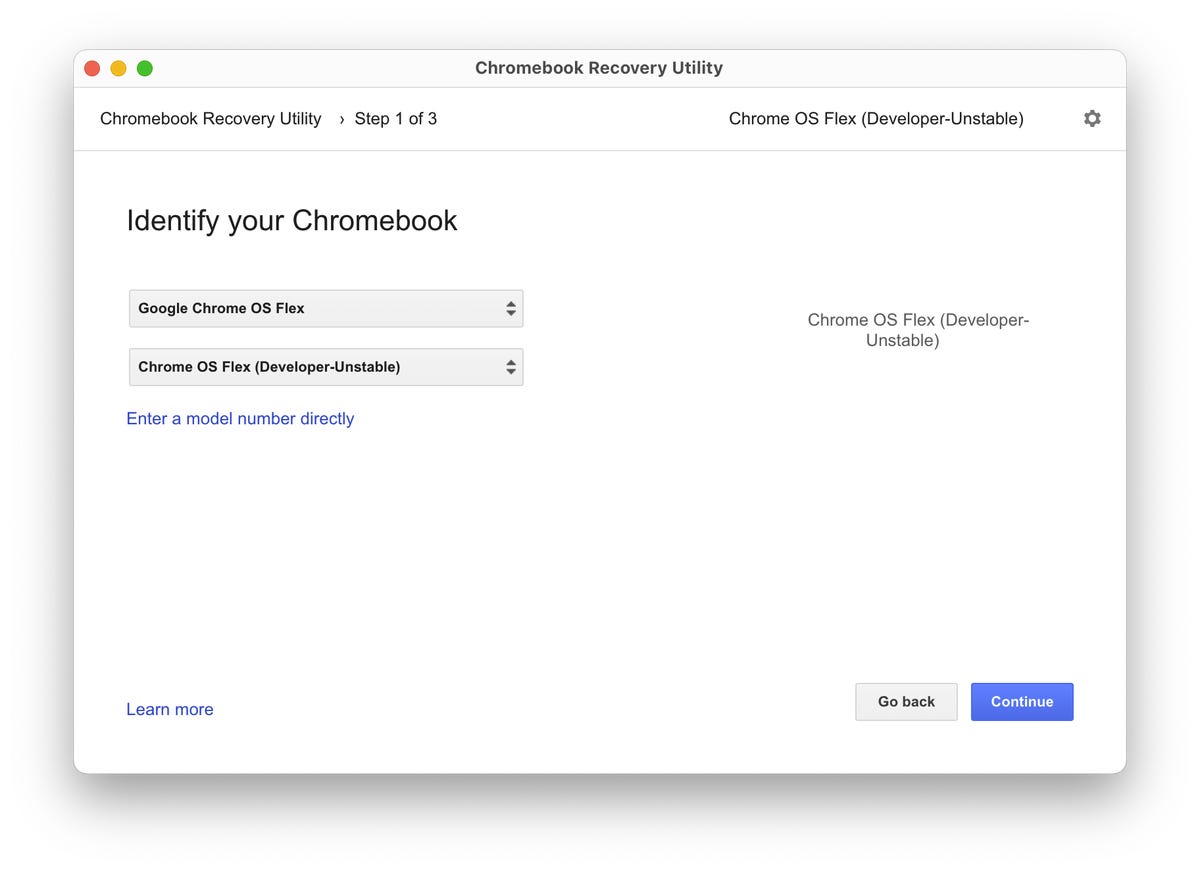Viewport: 1200px width, 871px height.
Task: Click the Go back button
Action: (906, 702)
